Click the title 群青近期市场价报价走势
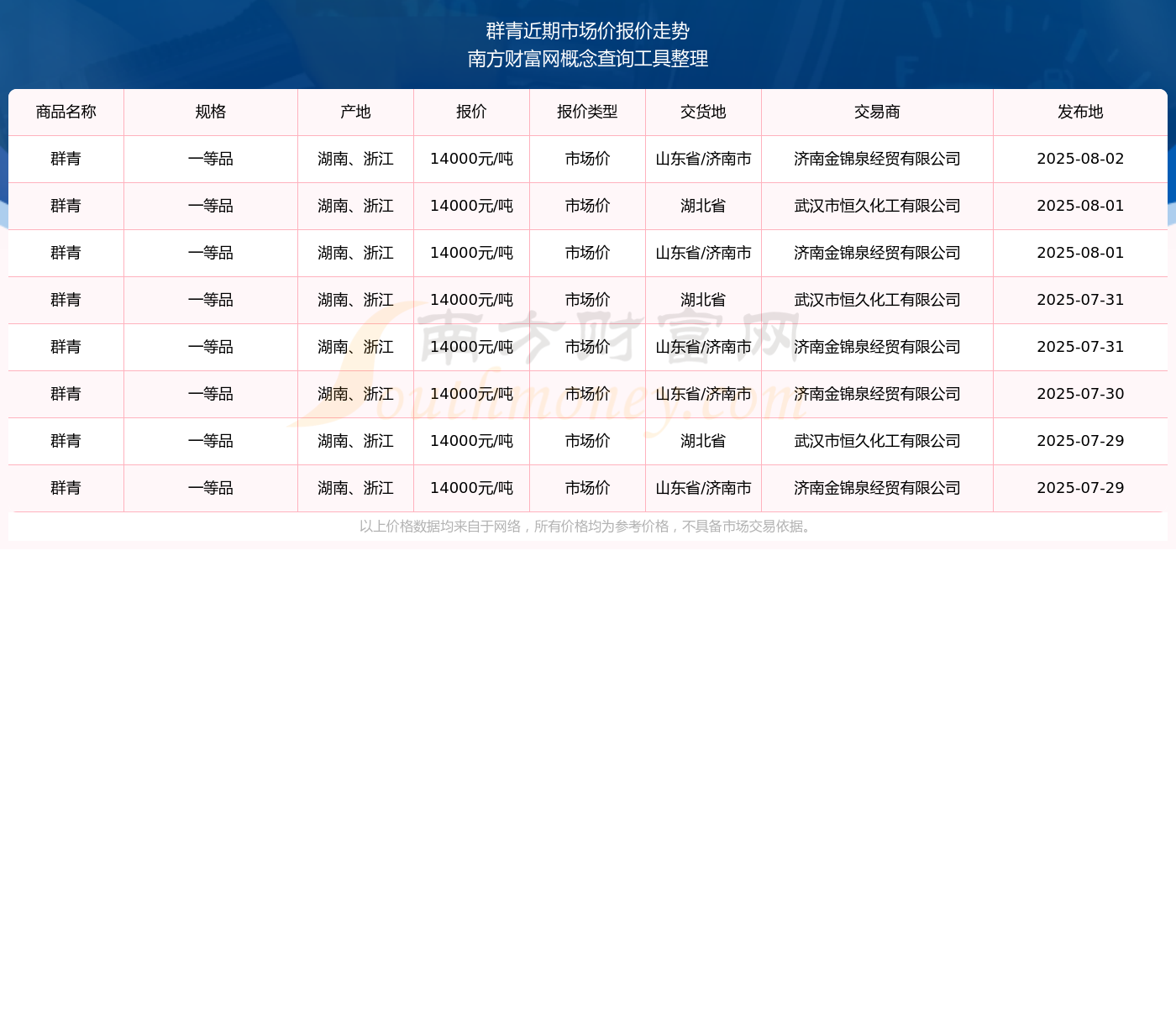 click(588, 31)
